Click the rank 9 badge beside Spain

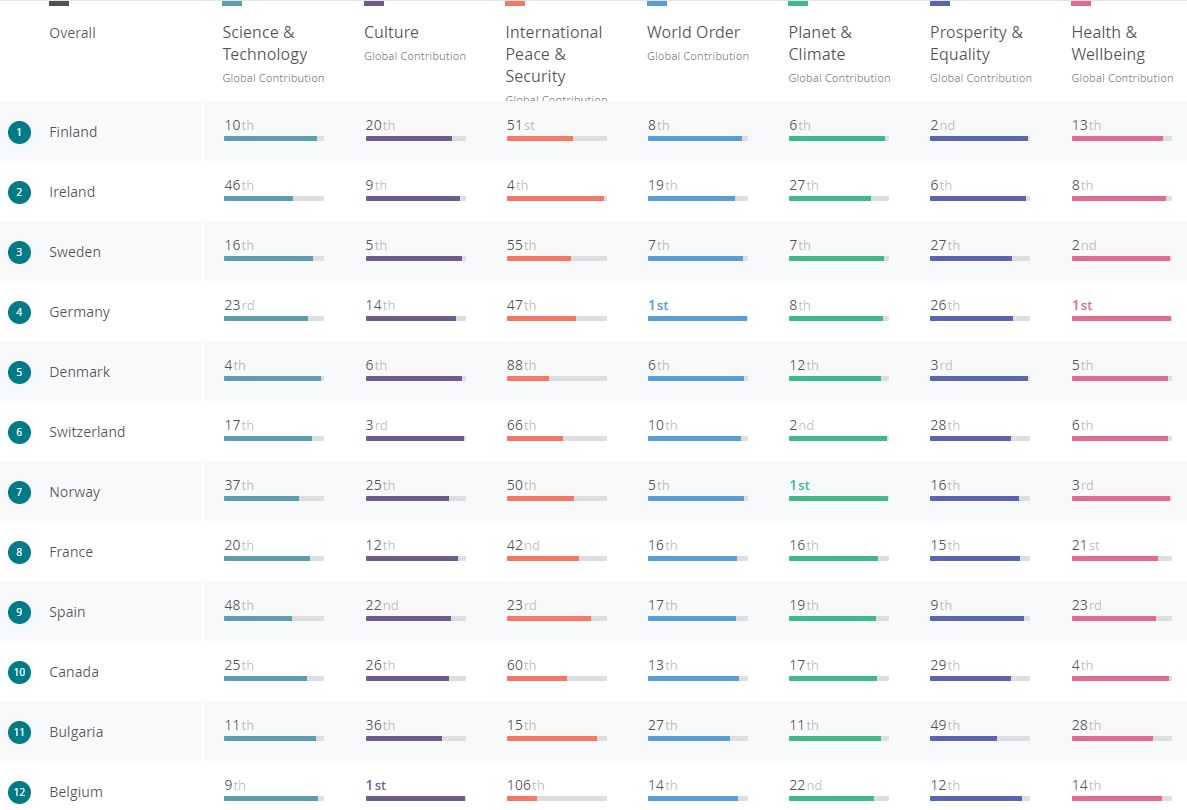[x=20, y=612]
